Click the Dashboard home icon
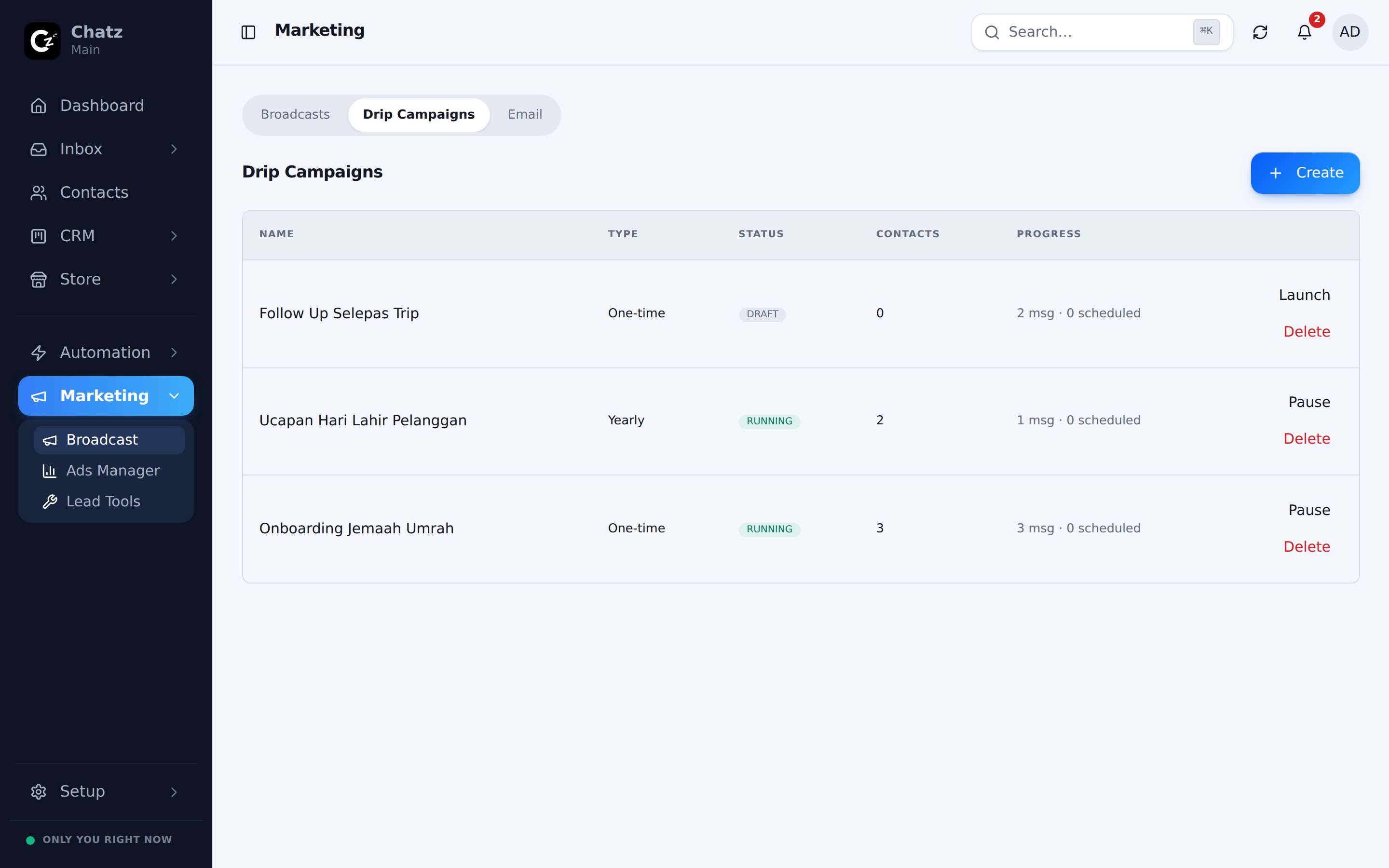Image resolution: width=1389 pixels, height=868 pixels. (39, 106)
